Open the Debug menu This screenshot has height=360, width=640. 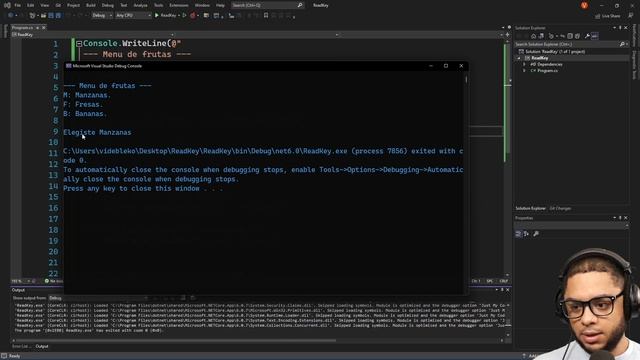pos(108,5)
